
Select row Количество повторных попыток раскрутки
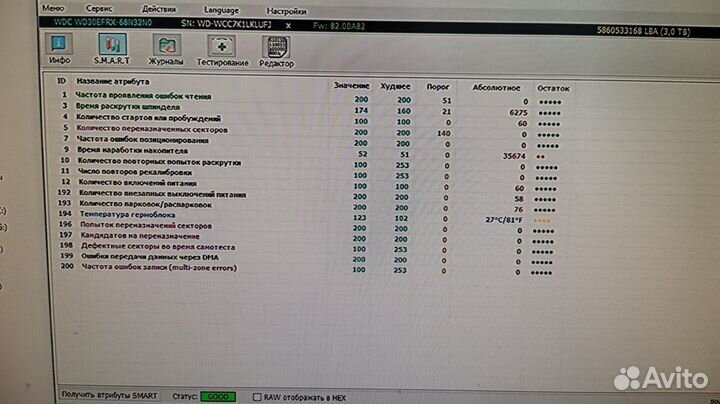click(311, 163)
